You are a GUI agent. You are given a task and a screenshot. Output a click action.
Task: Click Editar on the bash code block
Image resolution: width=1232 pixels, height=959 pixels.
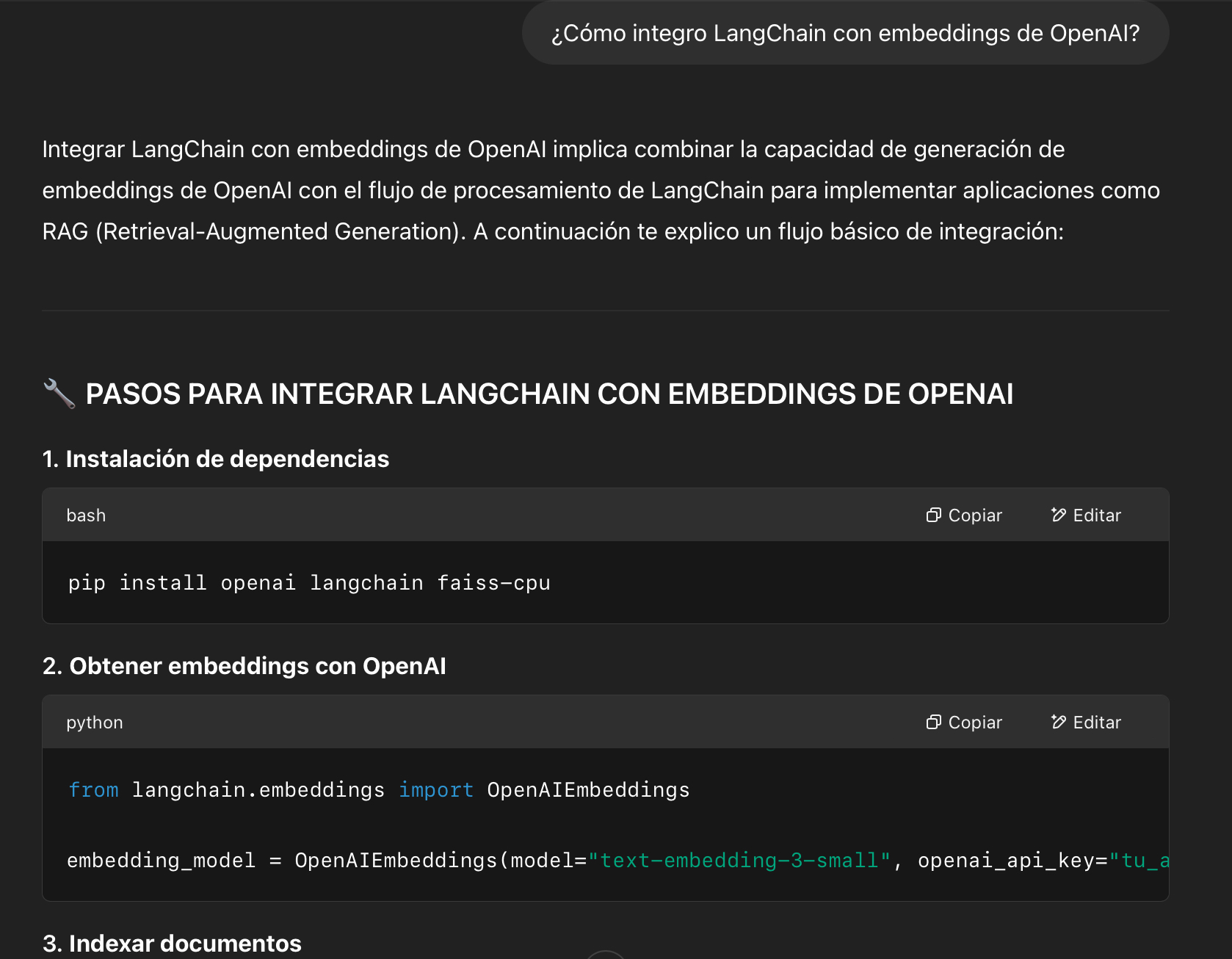[x=1097, y=515]
